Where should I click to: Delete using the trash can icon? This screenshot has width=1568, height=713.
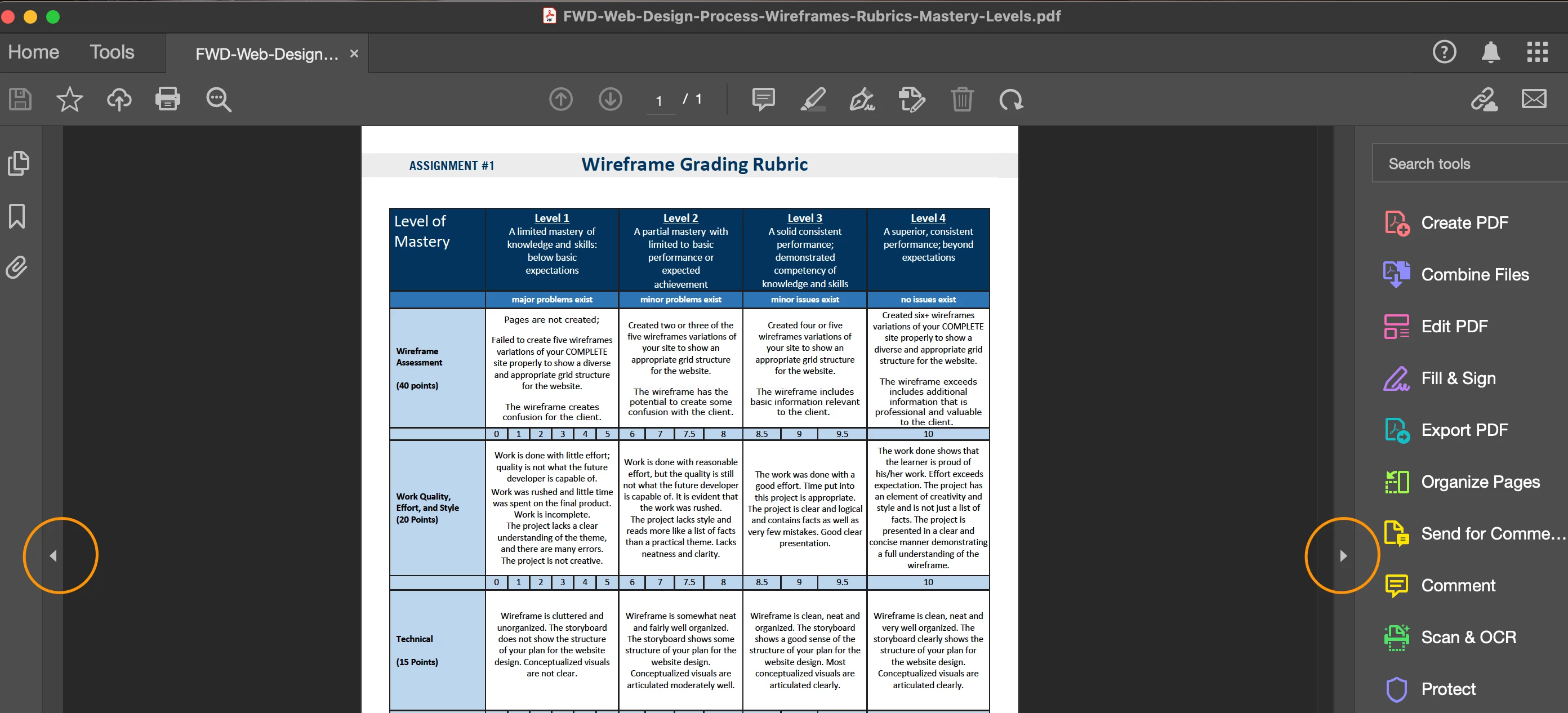coord(962,99)
